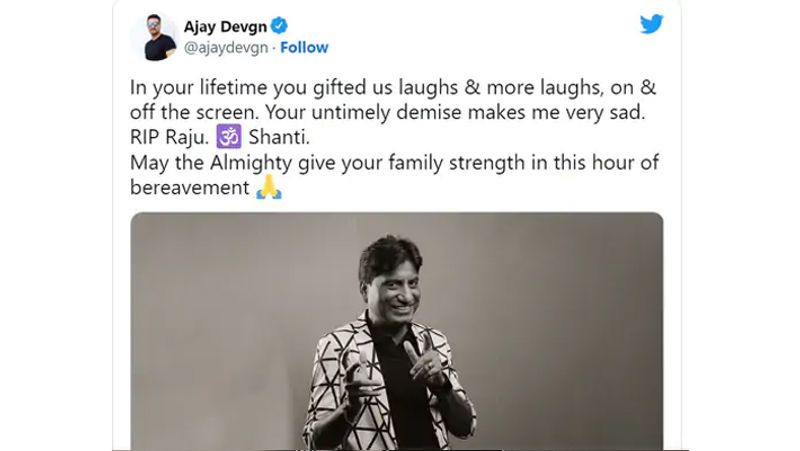Image resolution: width=800 pixels, height=451 pixels.
Task: Click the word "Shanti."
Action: tap(279, 137)
